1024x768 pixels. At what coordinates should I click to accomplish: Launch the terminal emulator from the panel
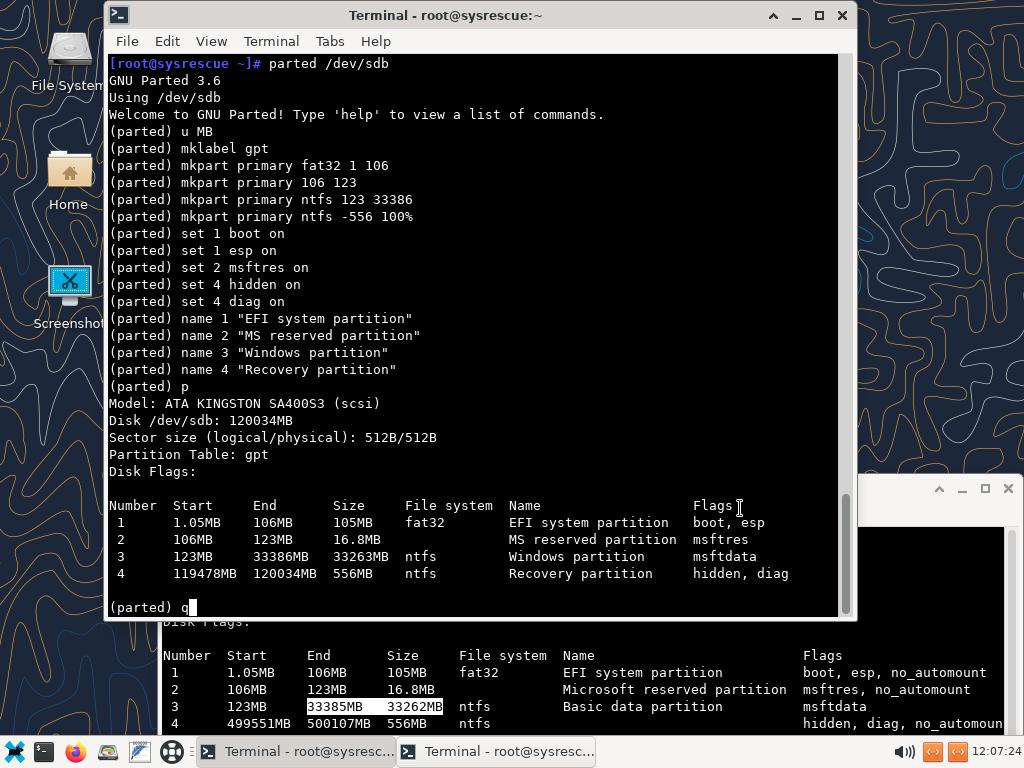[44, 751]
